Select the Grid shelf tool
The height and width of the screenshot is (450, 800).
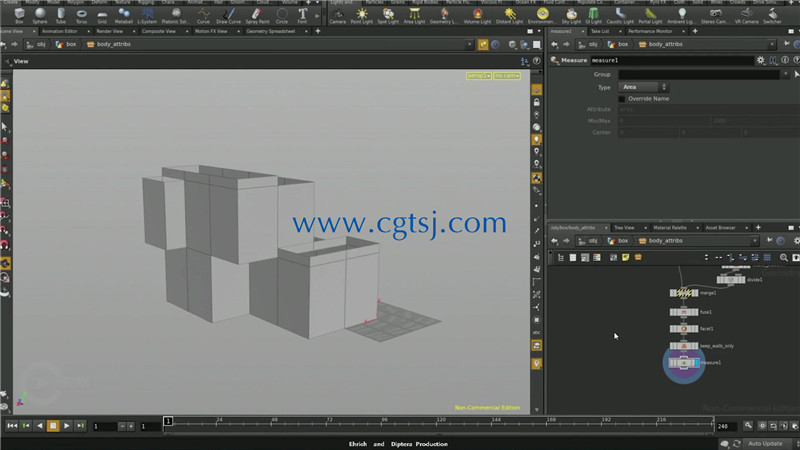(102, 16)
